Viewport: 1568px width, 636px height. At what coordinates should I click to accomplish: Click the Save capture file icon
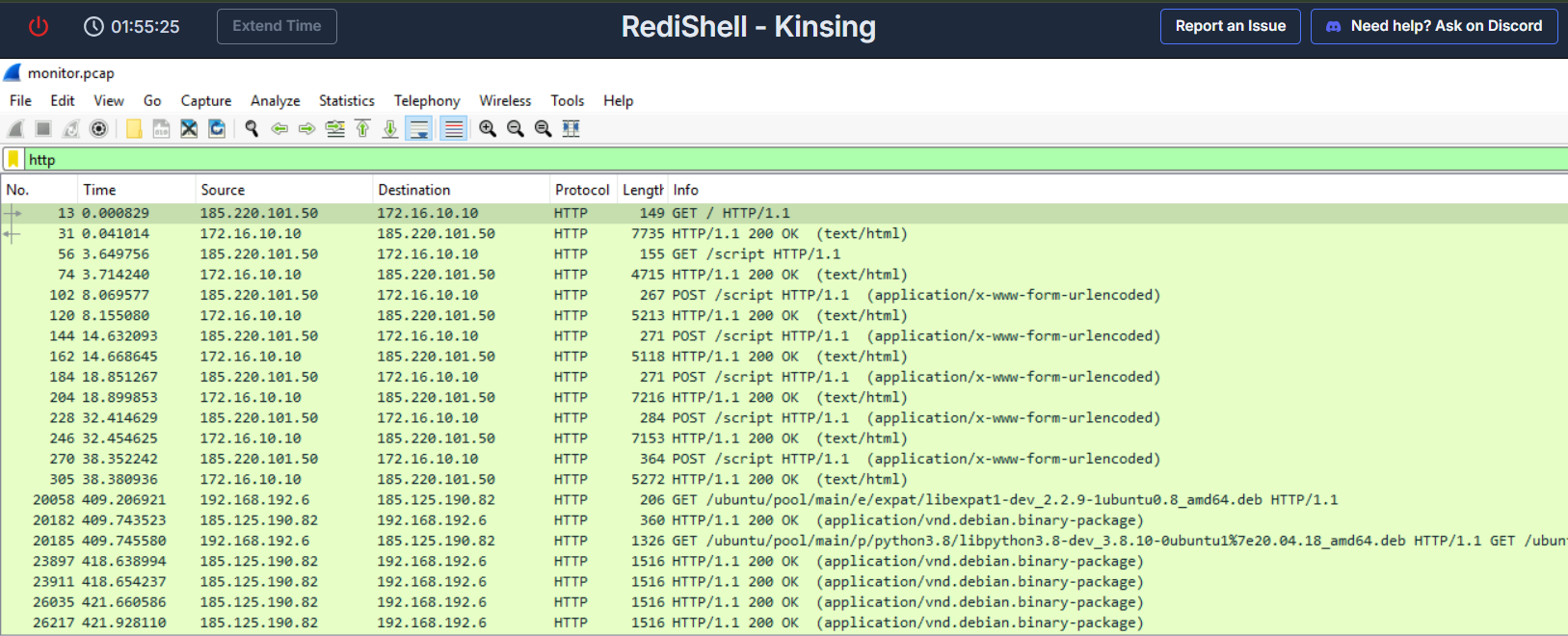[x=161, y=128]
